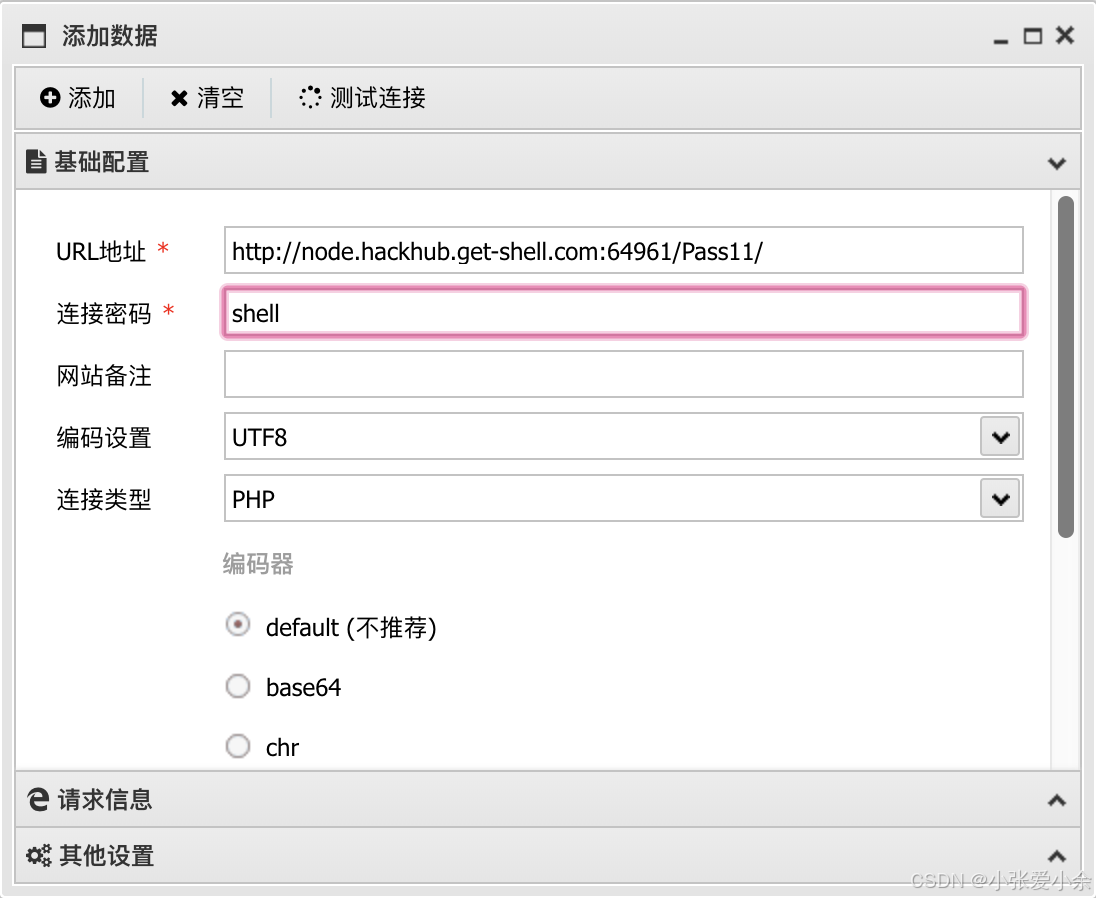1096x898 pixels.
Task: Maximize the 添加数据 window
Action: click(x=1032, y=36)
